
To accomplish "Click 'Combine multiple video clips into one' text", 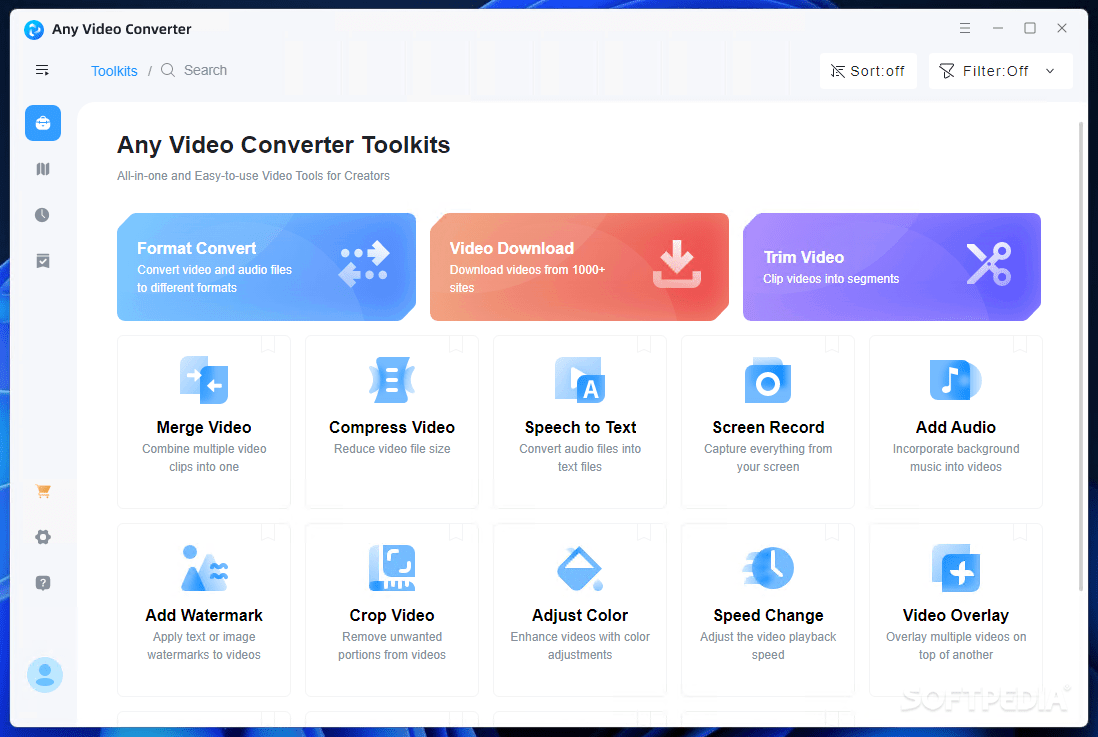I will click(x=204, y=457).
